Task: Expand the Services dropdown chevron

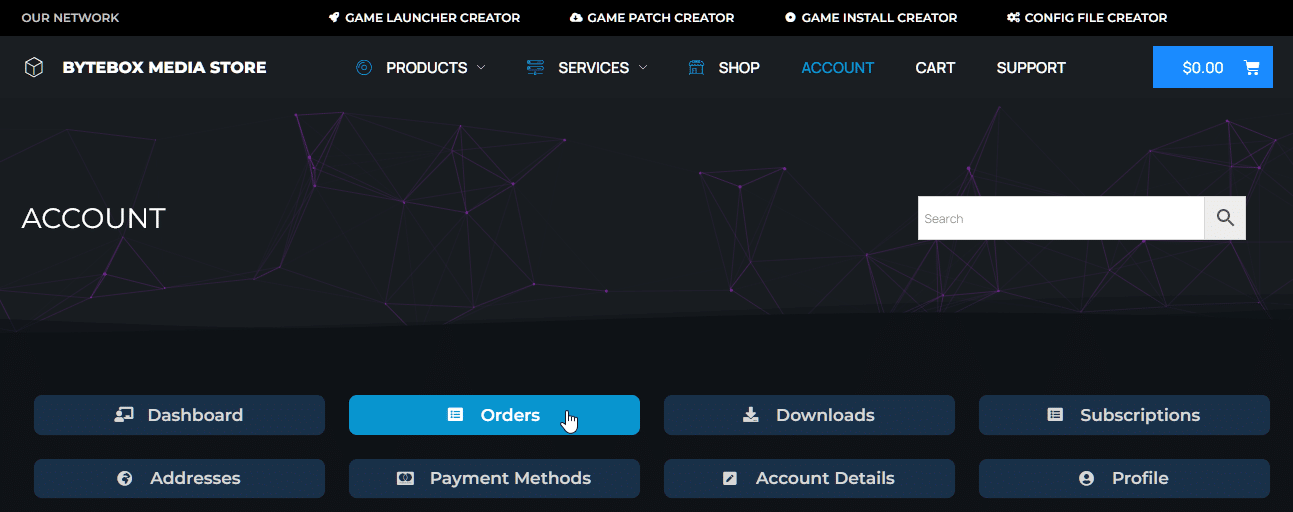Action: (643, 68)
